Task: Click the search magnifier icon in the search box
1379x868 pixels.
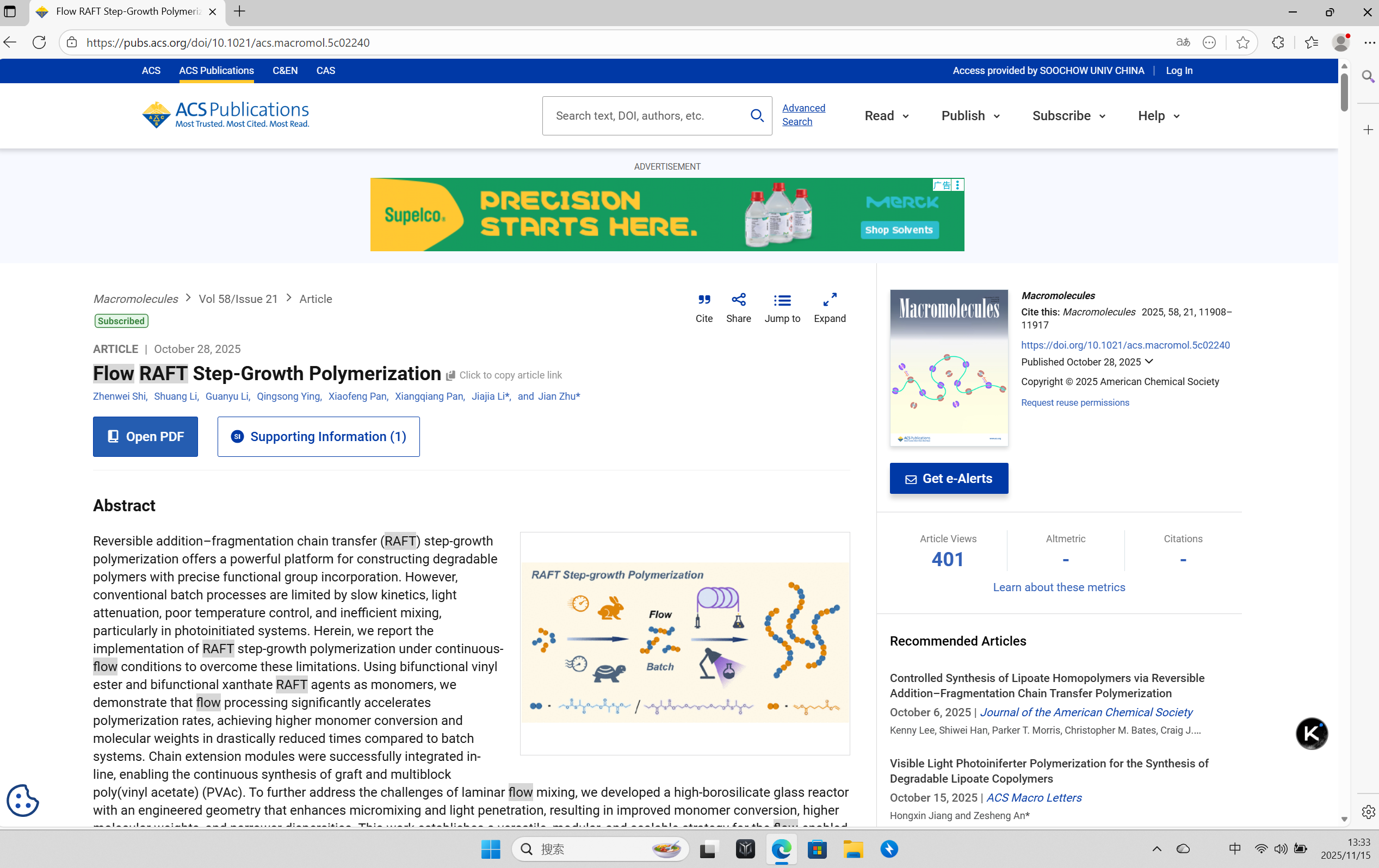Action: [x=757, y=116]
